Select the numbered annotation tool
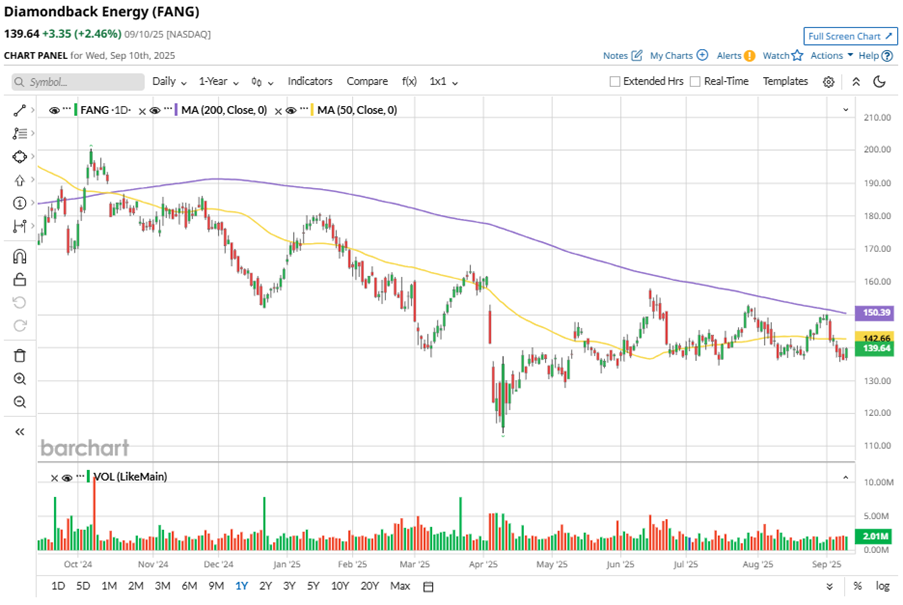The image size is (903, 605). pyautogui.click(x=20, y=203)
